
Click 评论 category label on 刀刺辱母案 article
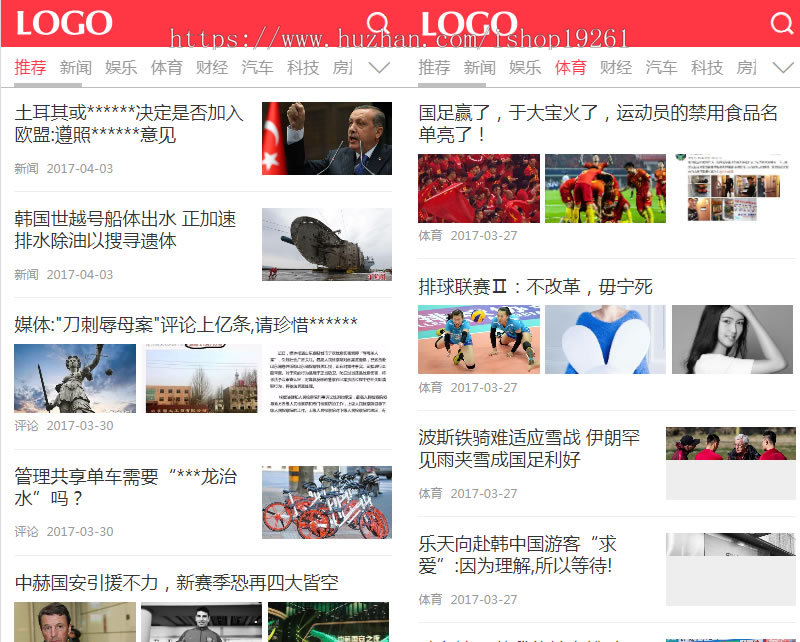[x=26, y=426]
